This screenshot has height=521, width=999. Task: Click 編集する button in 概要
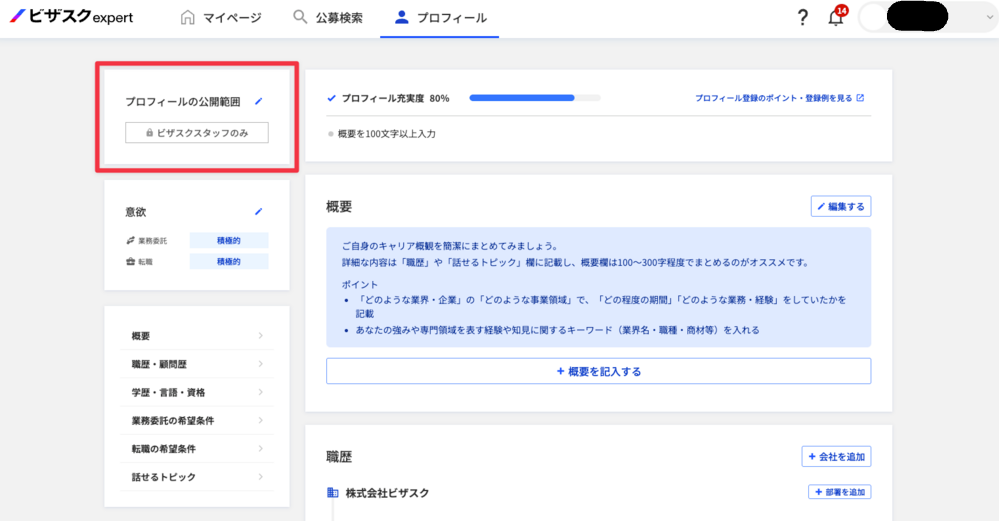click(x=841, y=206)
